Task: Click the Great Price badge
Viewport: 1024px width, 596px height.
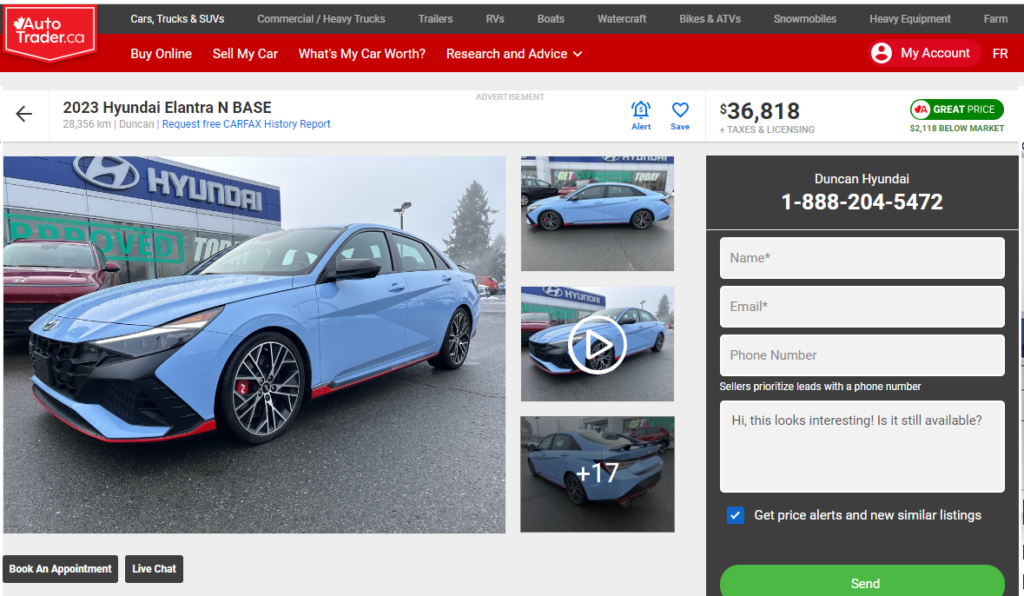Action: (x=956, y=109)
